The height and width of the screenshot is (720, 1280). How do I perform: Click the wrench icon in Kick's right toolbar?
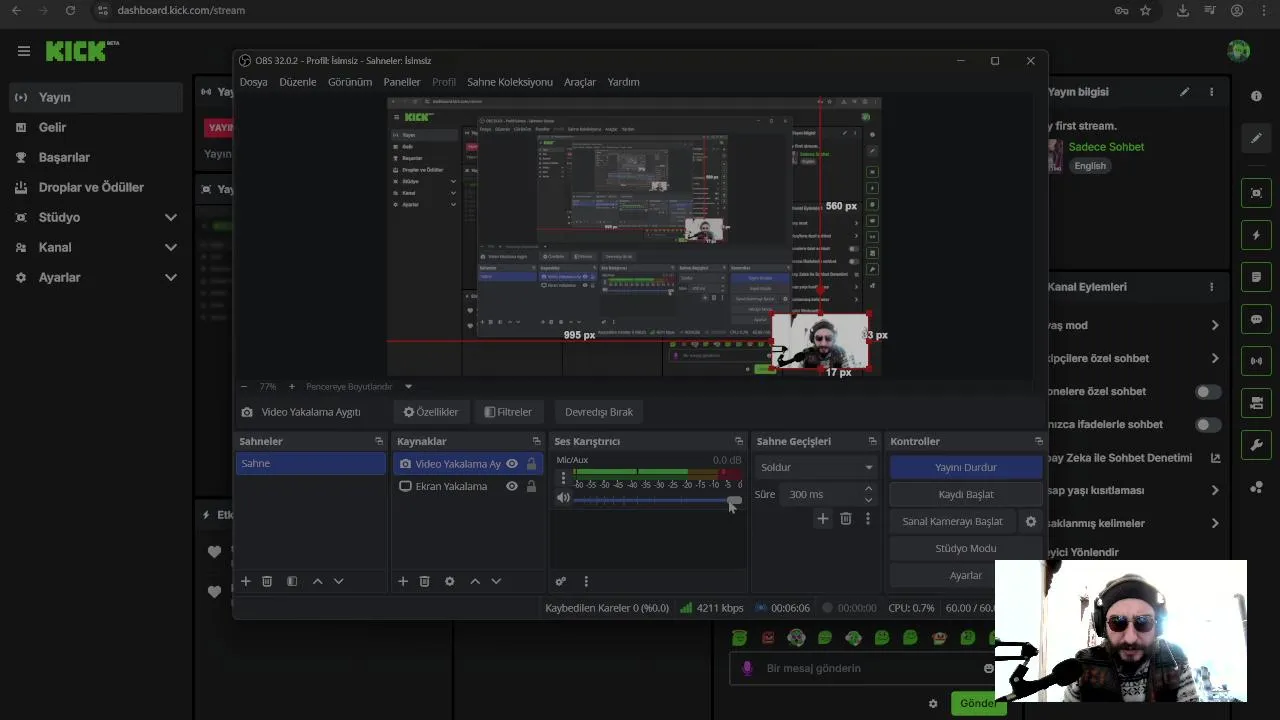tap(1256, 445)
